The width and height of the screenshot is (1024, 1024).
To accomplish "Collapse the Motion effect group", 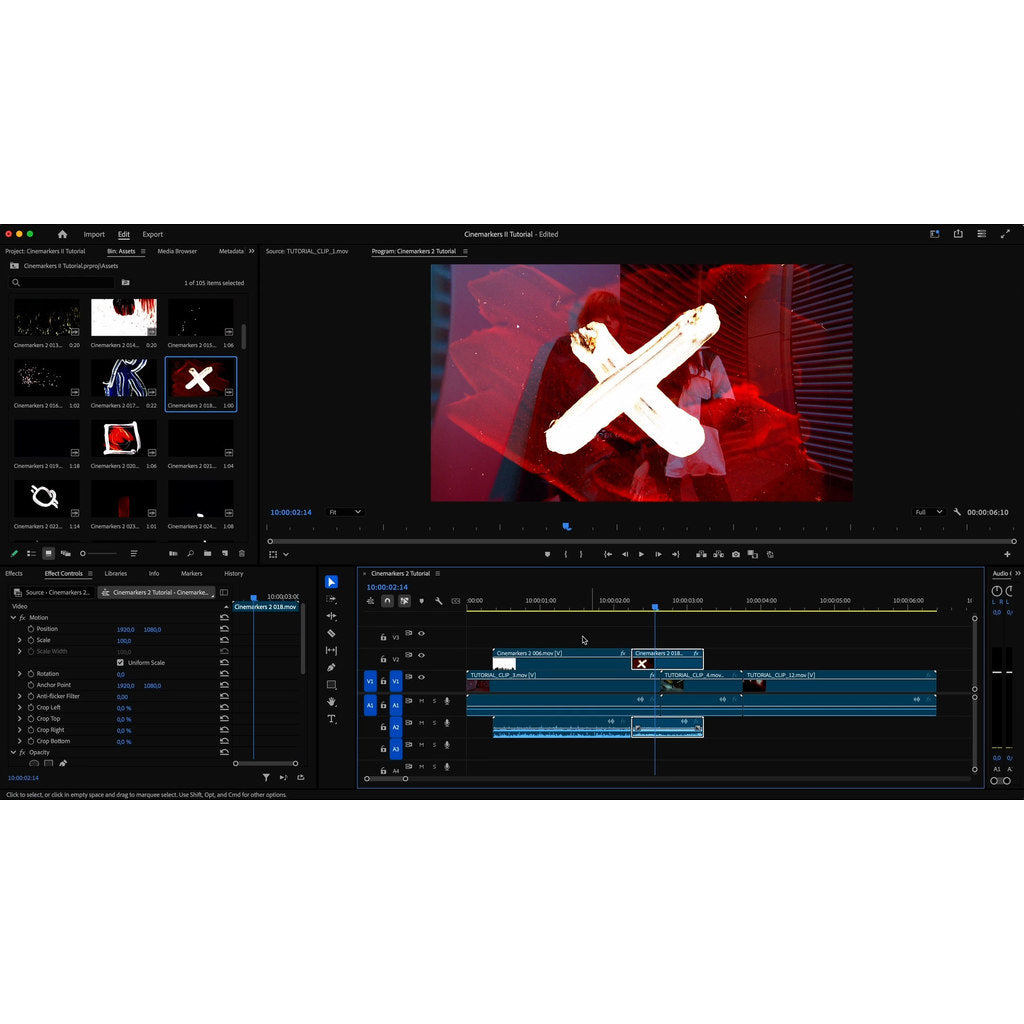I will pos(13,617).
